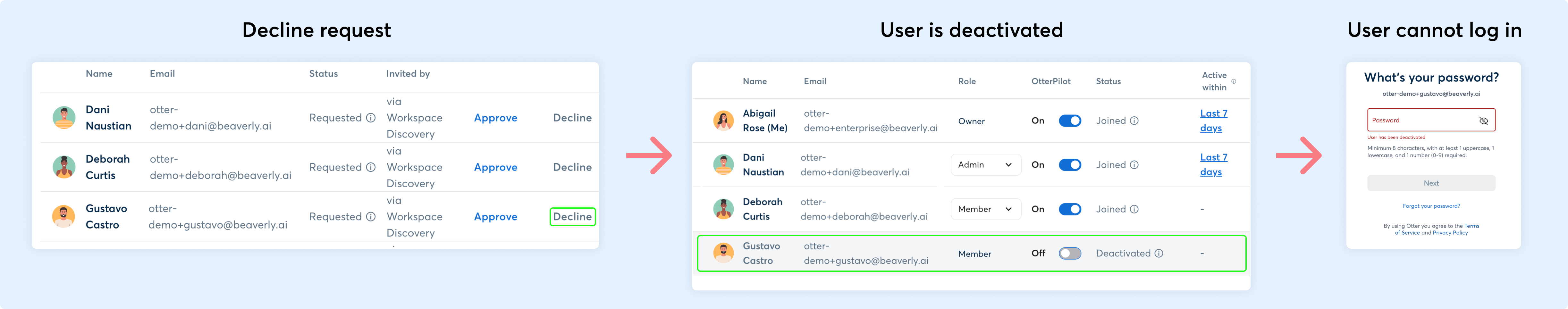Image resolution: width=1568 pixels, height=309 pixels.
Task: Toggle OtterPilot switch for Deborah Curtis
Action: click(1069, 209)
